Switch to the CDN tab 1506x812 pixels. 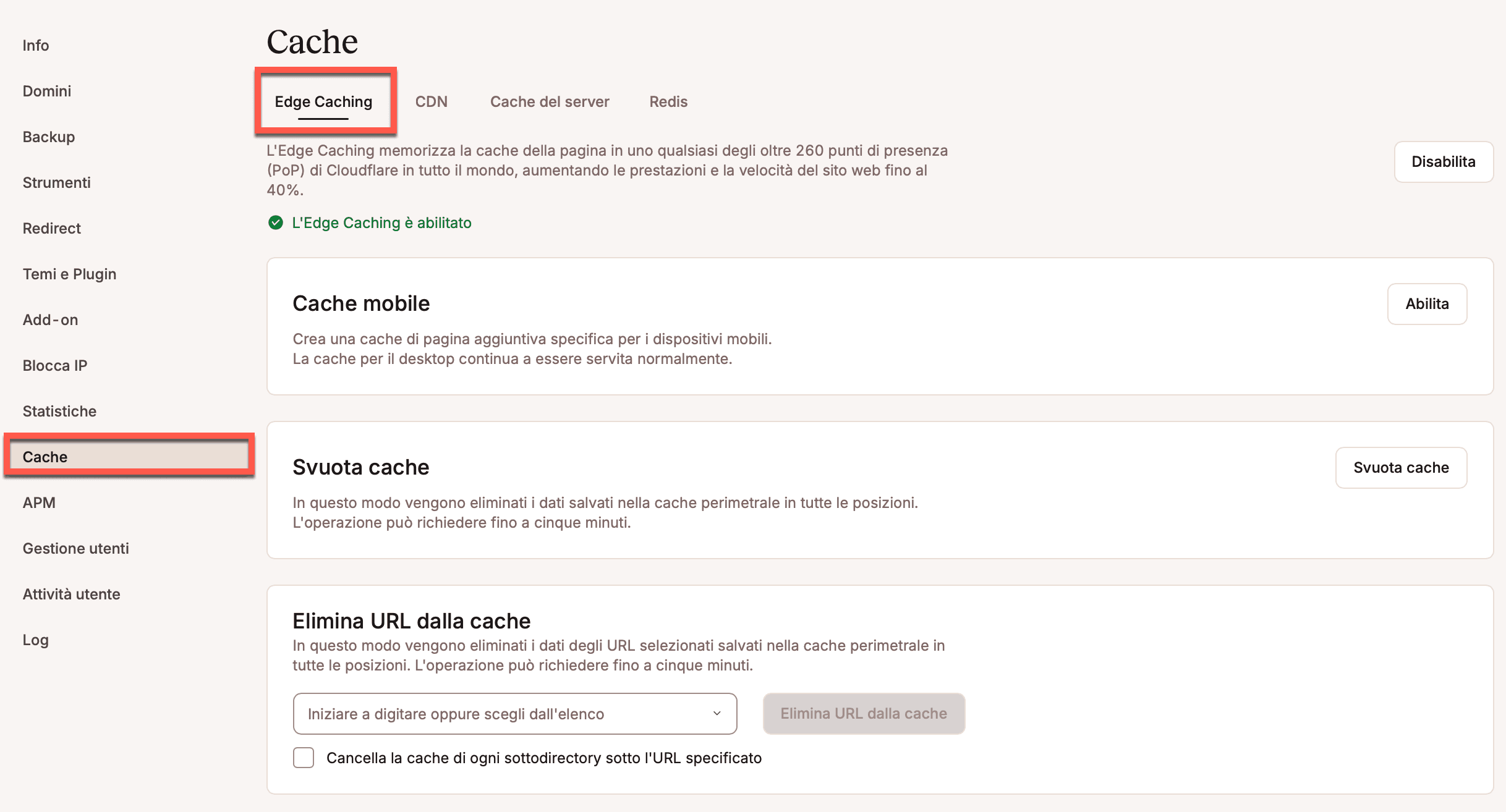coord(431,102)
